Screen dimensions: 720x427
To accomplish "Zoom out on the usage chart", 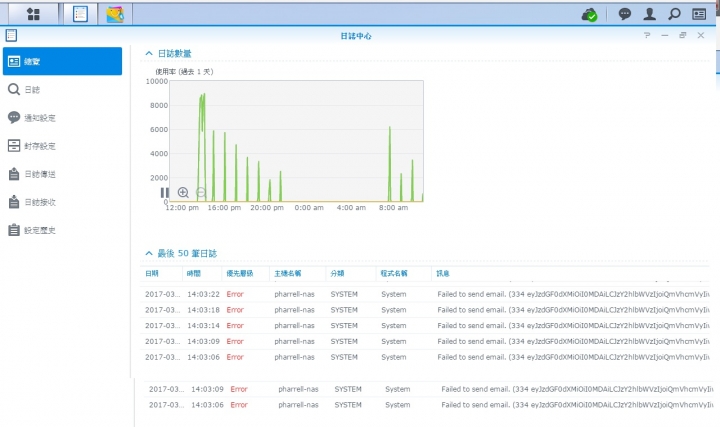I will click(201, 192).
